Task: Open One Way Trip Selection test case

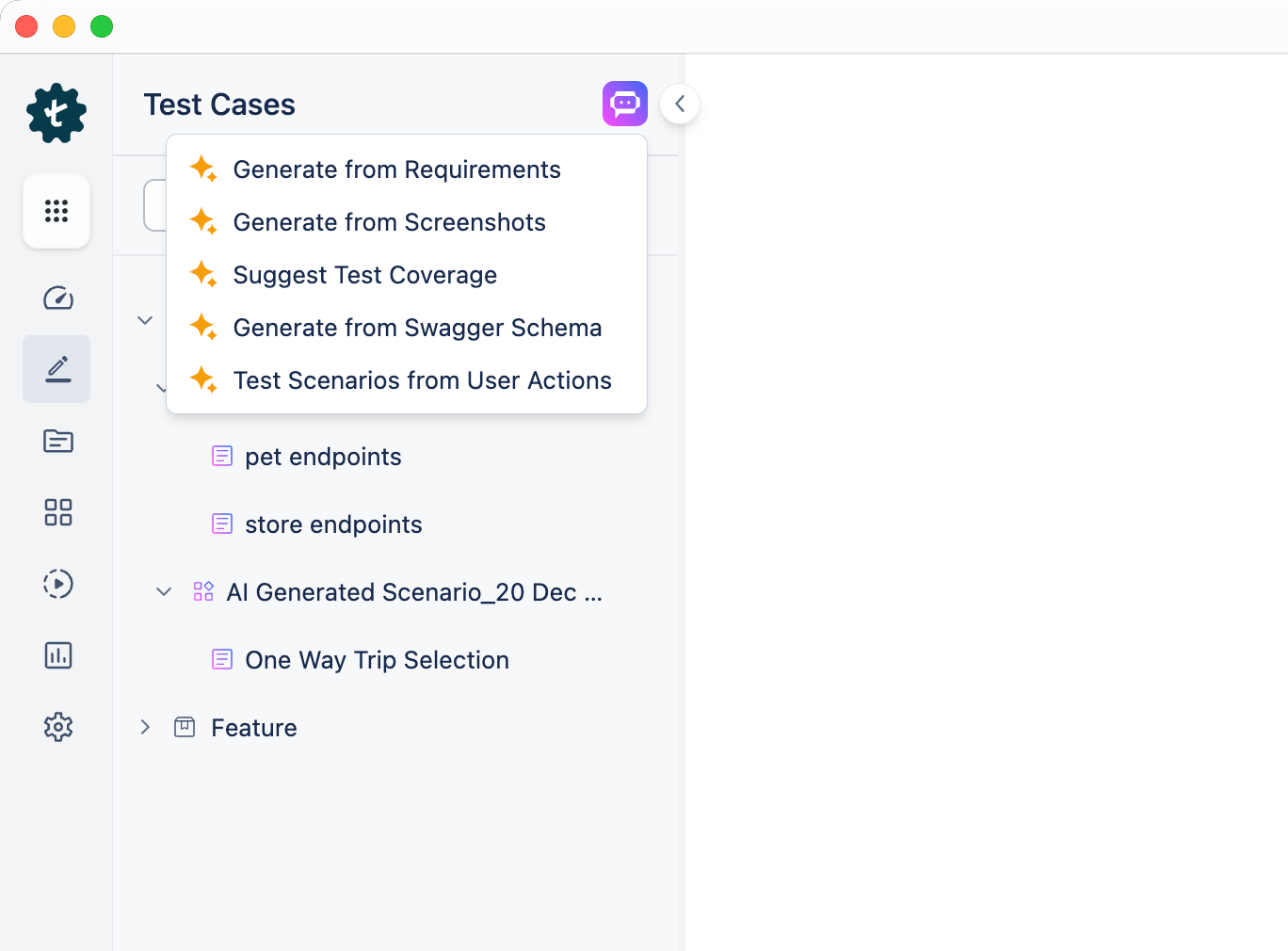Action: pos(377,660)
